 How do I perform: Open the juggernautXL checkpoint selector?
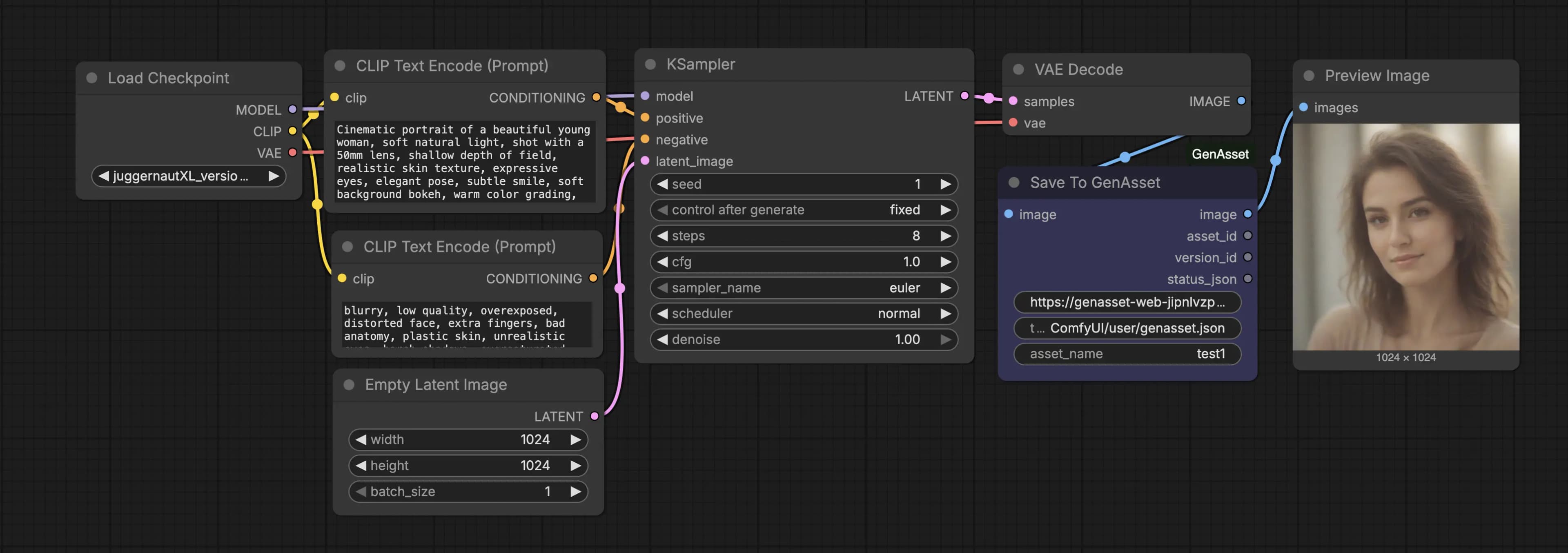pyautogui.click(x=189, y=176)
